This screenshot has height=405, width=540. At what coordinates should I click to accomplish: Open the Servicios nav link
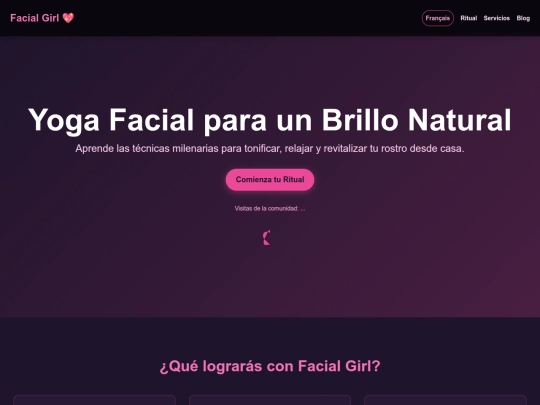[x=496, y=18]
